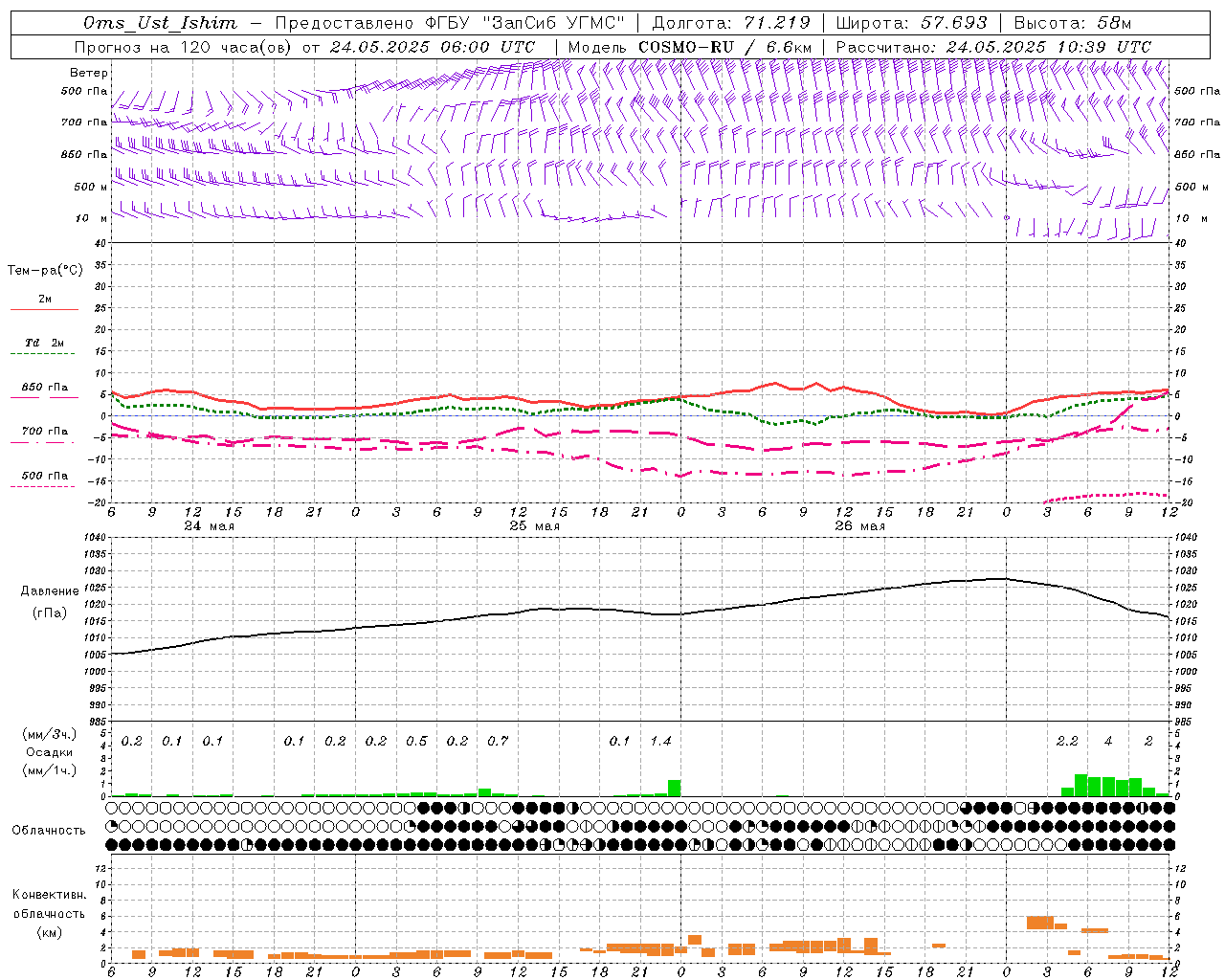This screenshot has width=1225, height=980.
Task: Click the longitude value Долгота: 71.219
Action: [x=731, y=23]
